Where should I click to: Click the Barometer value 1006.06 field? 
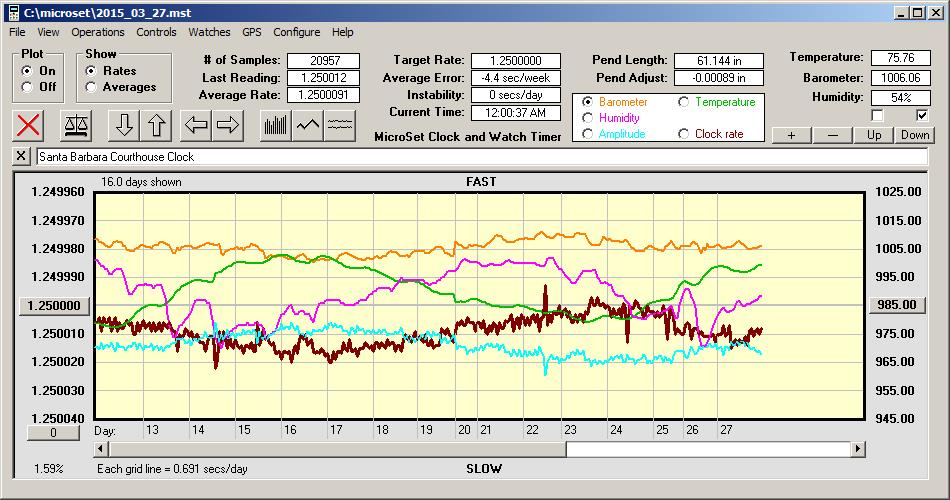tap(901, 78)
